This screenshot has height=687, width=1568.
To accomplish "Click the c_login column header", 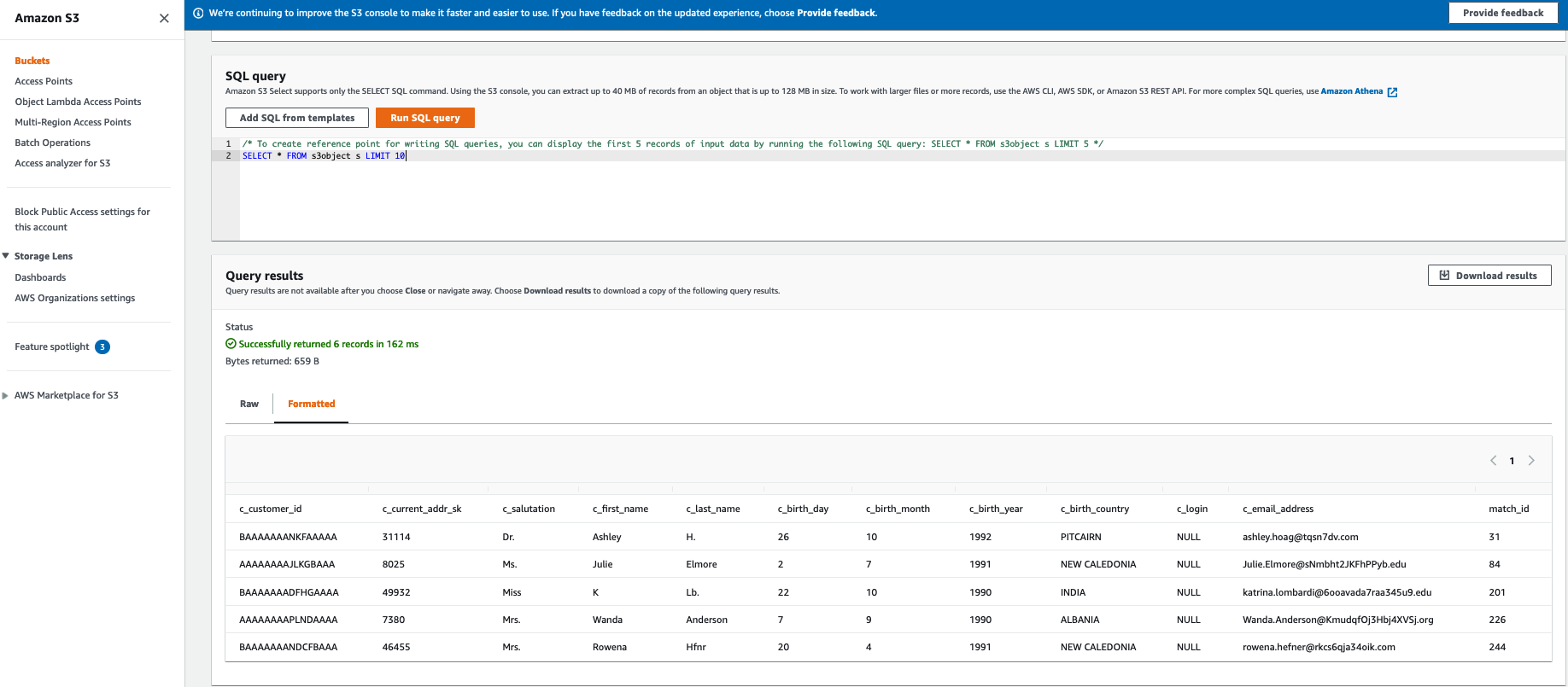I will click(x=1192, y=509).
